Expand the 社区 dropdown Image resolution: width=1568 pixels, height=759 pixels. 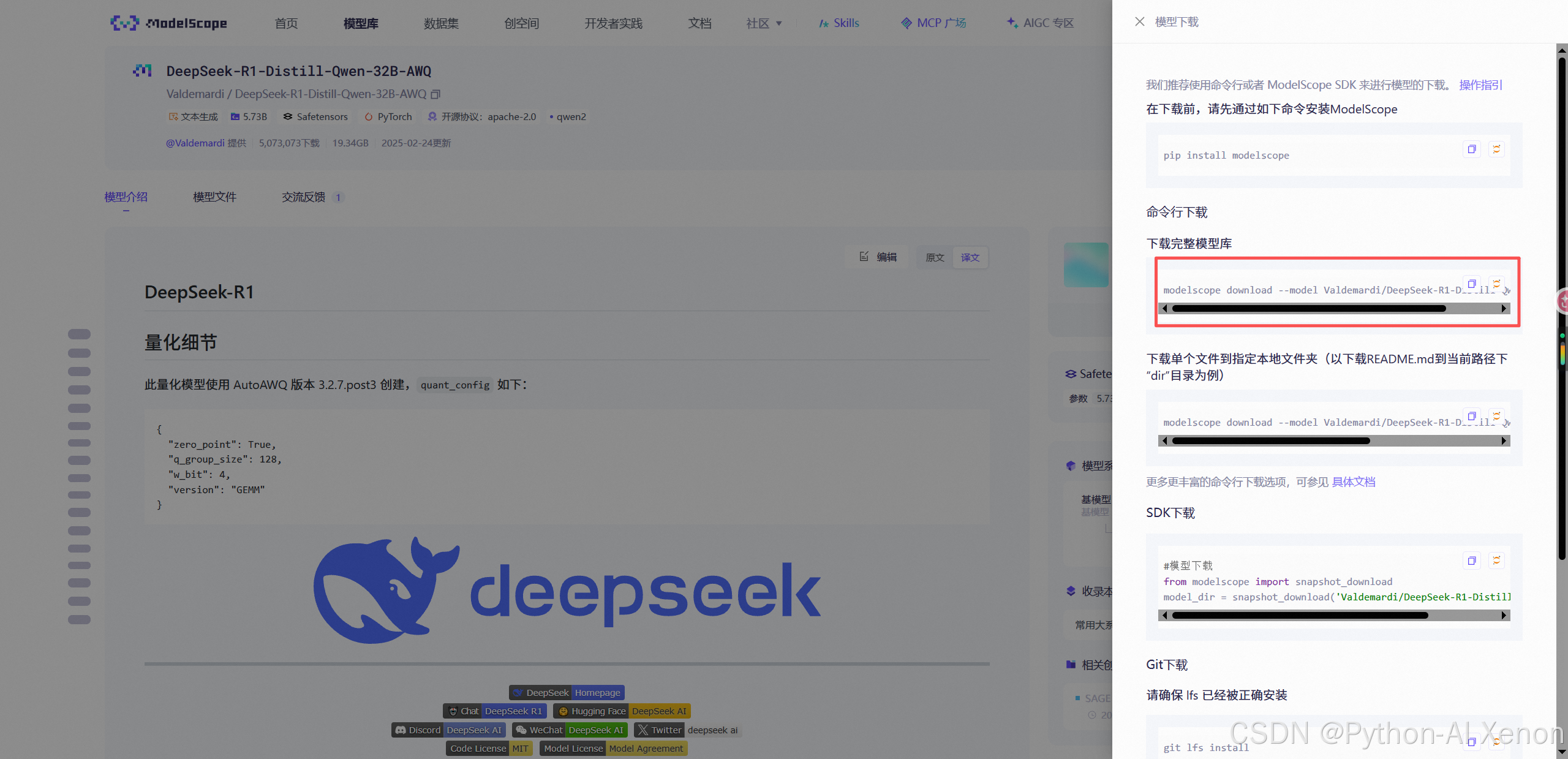(764, 23)
